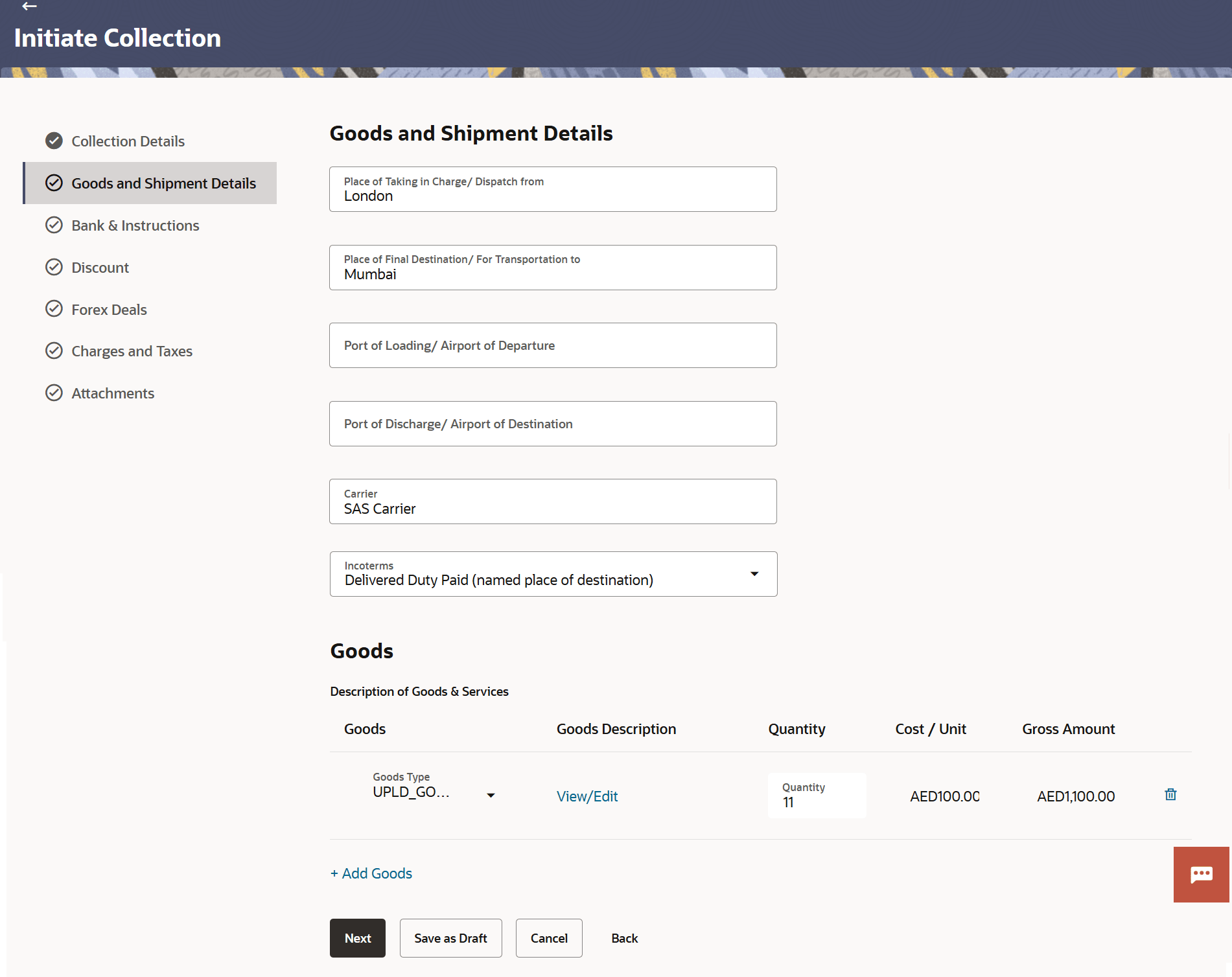This screenshot has width=1232, height=977.
Task: Expand the Incoterms dropdown
Action: point(754,574)
